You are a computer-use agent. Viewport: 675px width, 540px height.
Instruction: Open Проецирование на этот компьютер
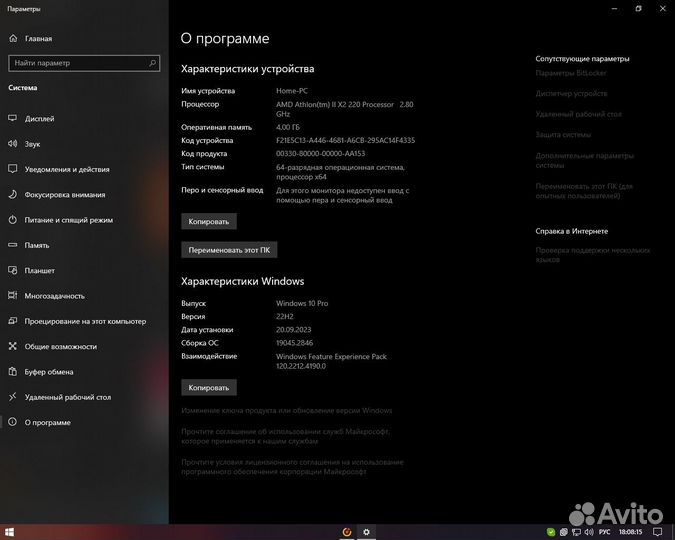77,321
